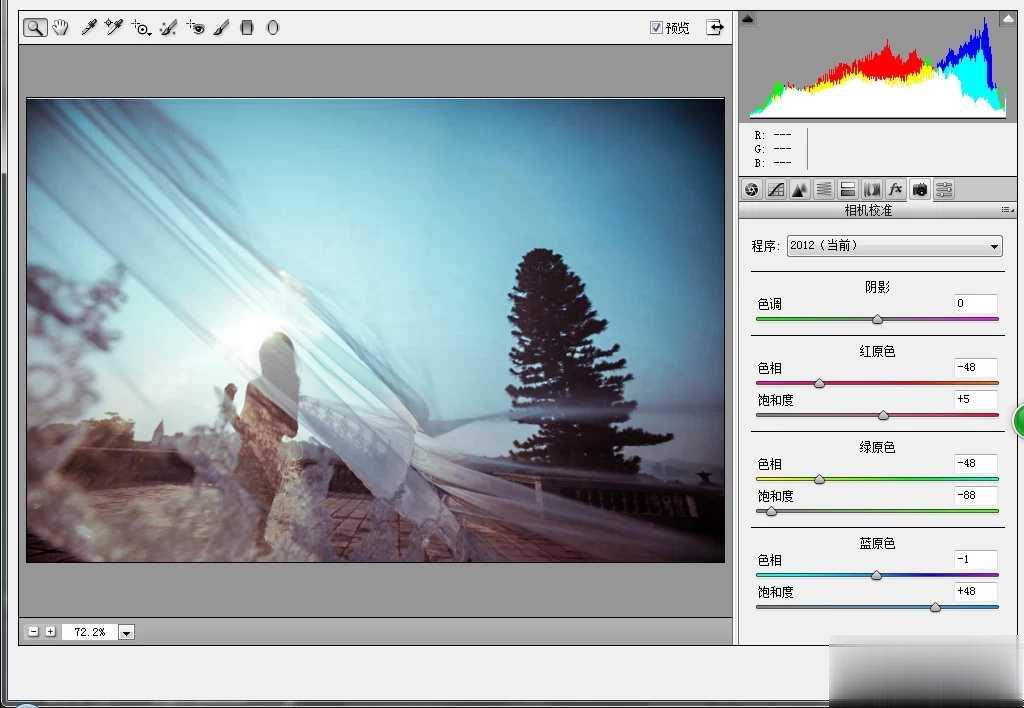Open the zoom level 72.2% dropdown

point(127,632)
